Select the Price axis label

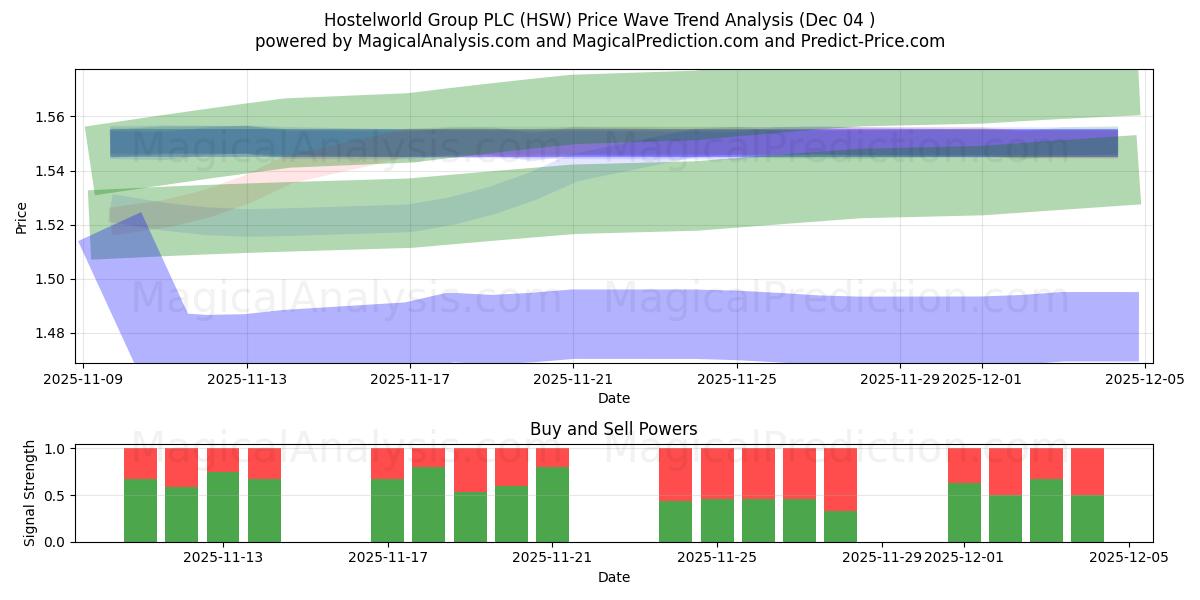(x=23, y=213)
